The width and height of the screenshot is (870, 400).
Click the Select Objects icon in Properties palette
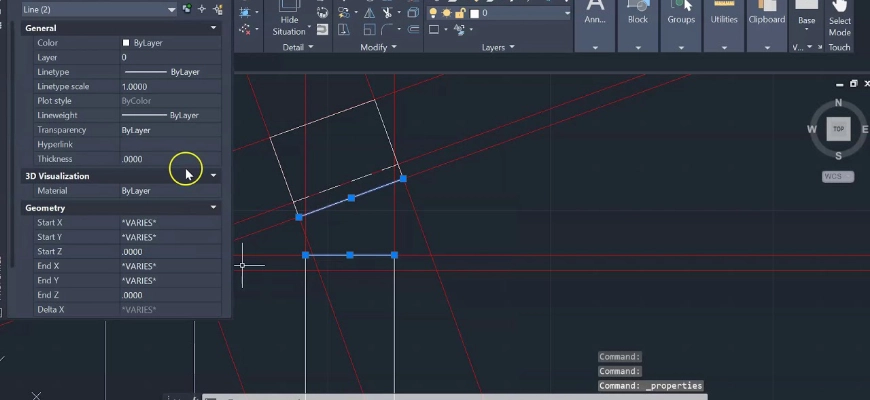202,9
